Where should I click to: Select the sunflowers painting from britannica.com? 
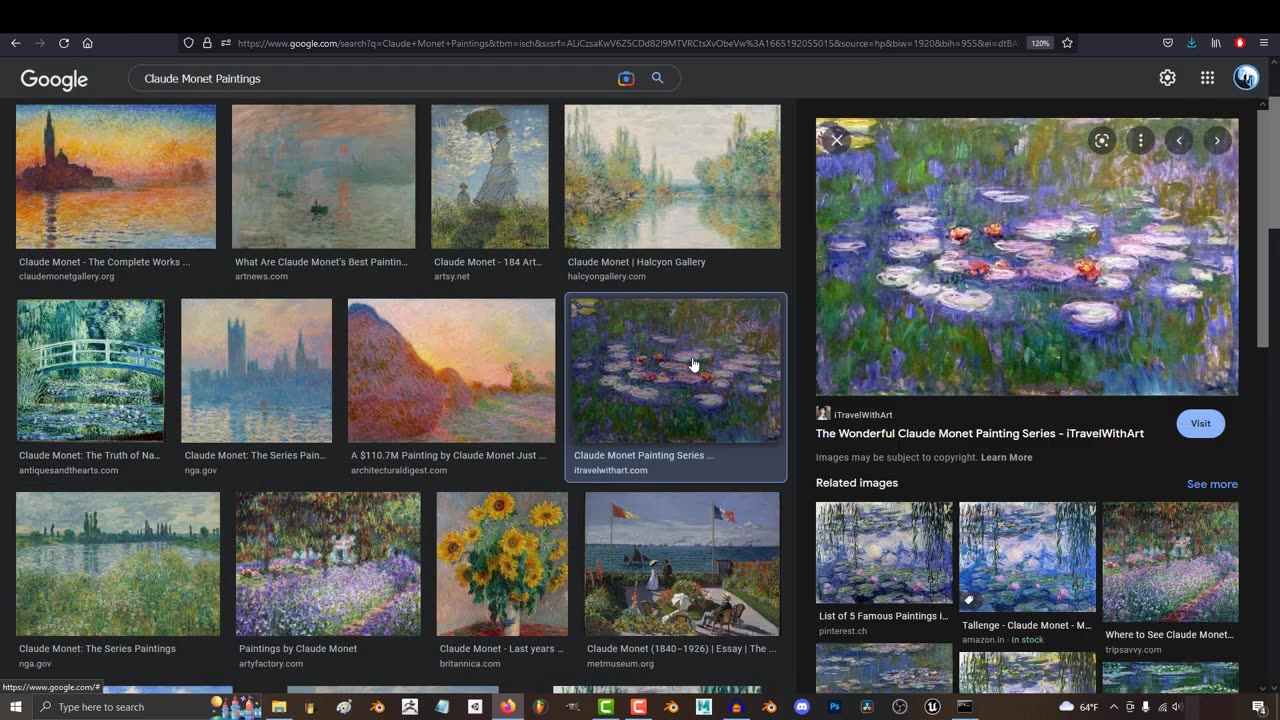tap(502, 564)
